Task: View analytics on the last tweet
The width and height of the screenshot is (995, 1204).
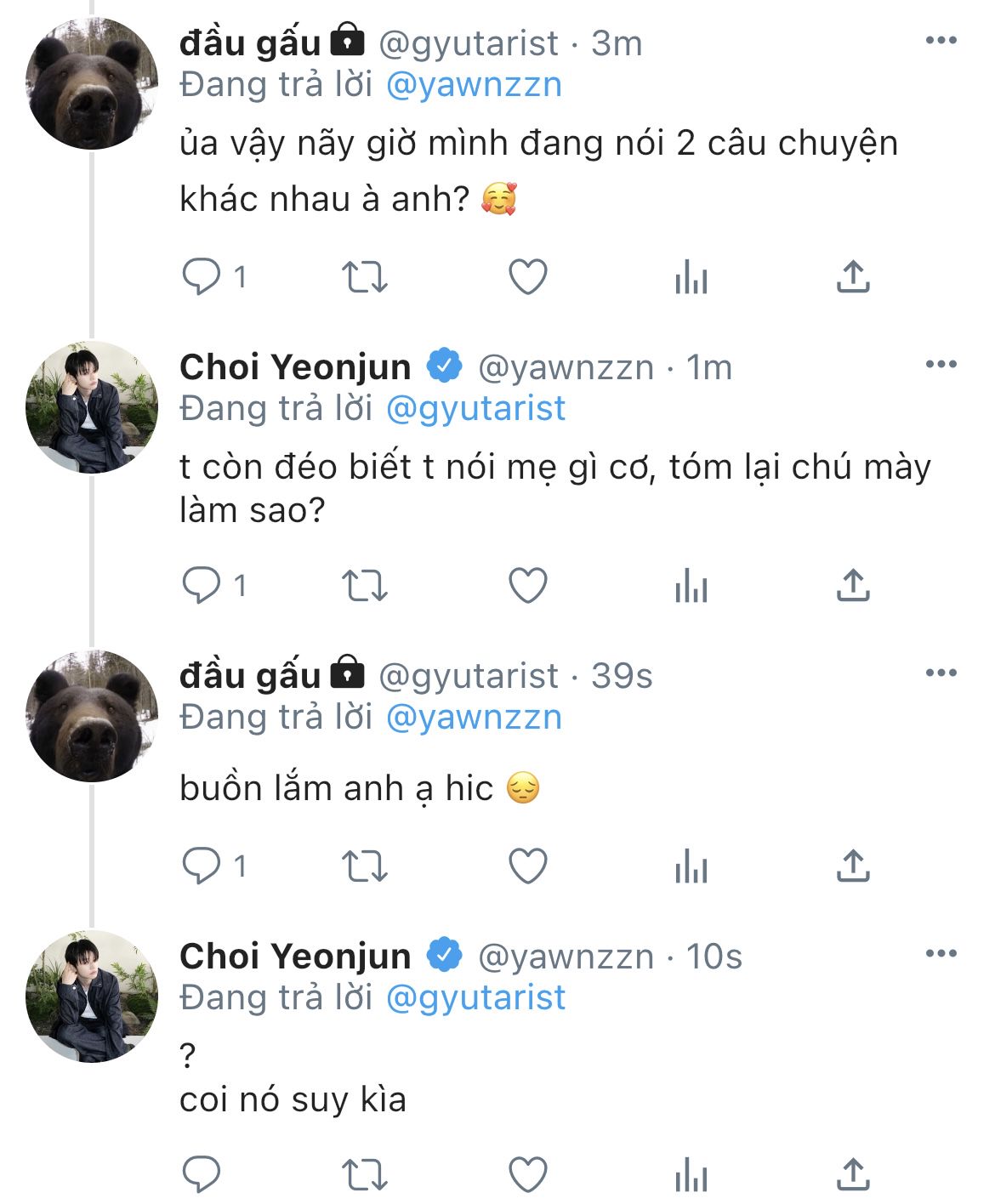Action: 691,1175
